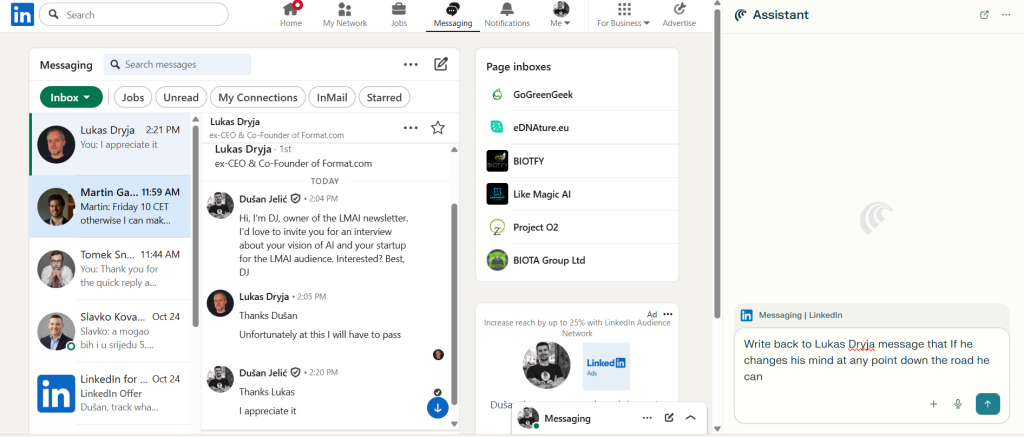This screenshot has height=437, width=1024.
Task: Send the Assistant prompt with arrow button
Action: pyautogui.click(x=987, y=404)
